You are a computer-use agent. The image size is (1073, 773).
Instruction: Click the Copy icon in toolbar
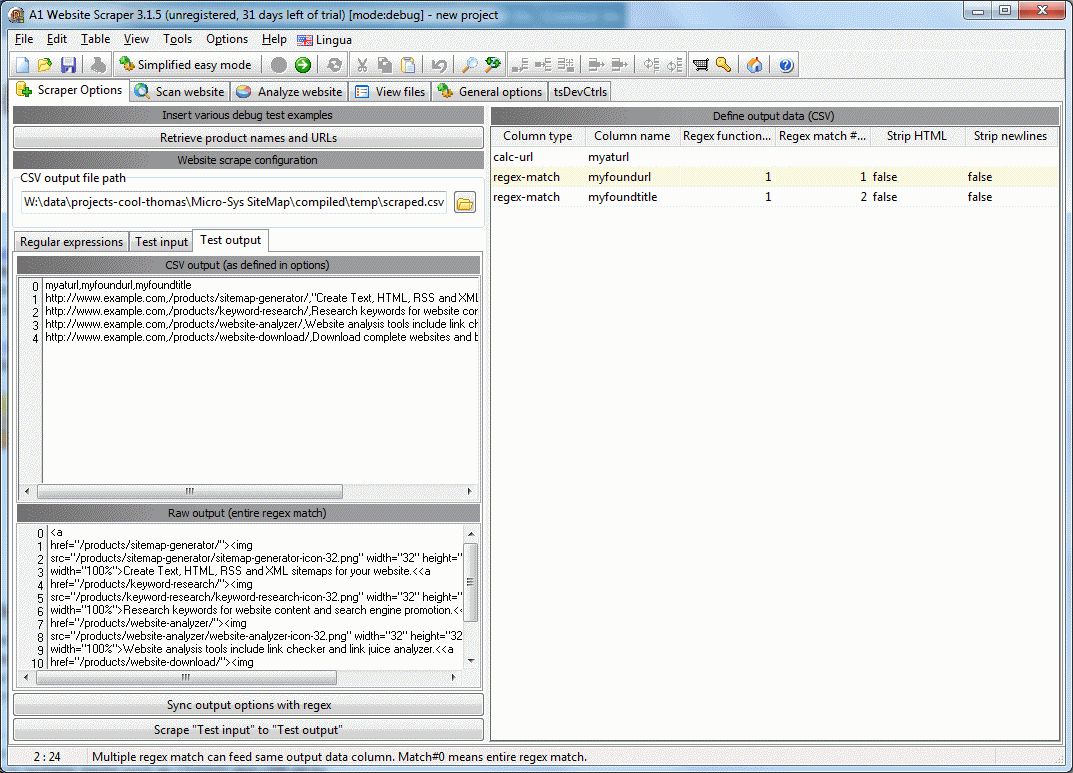(385, 65)
